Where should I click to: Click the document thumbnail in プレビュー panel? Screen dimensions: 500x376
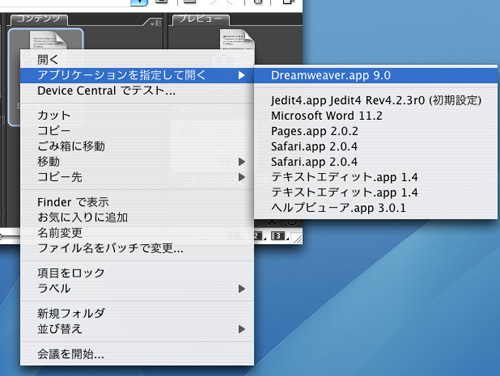tap(237, 40)
